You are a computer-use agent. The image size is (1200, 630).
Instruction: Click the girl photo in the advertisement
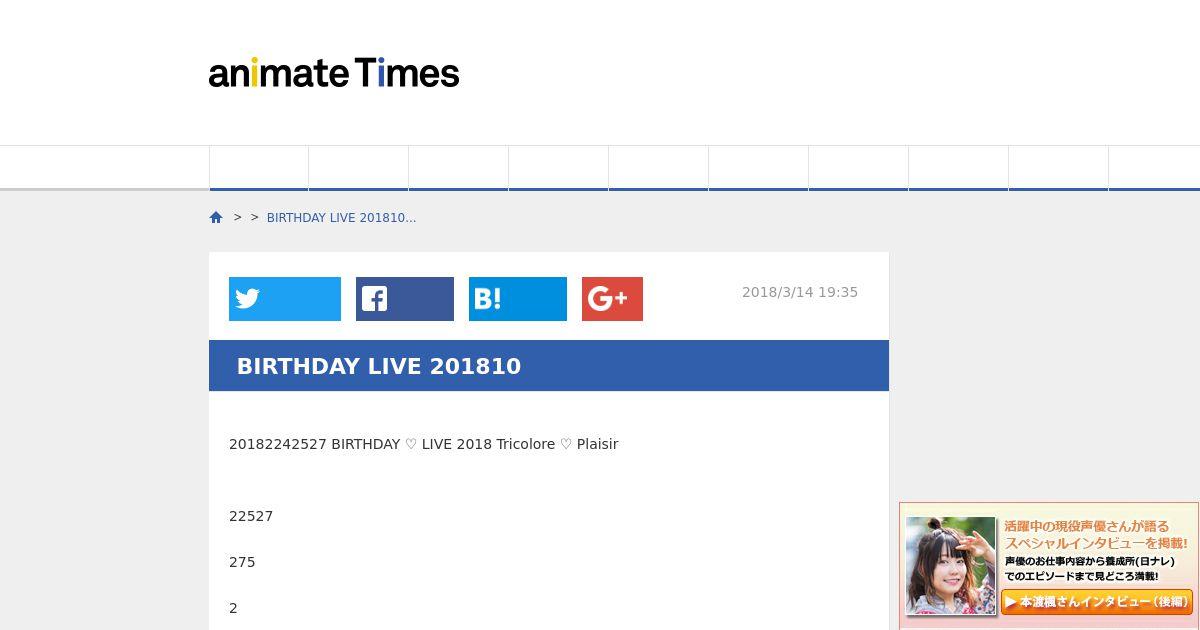pos(951,565)
